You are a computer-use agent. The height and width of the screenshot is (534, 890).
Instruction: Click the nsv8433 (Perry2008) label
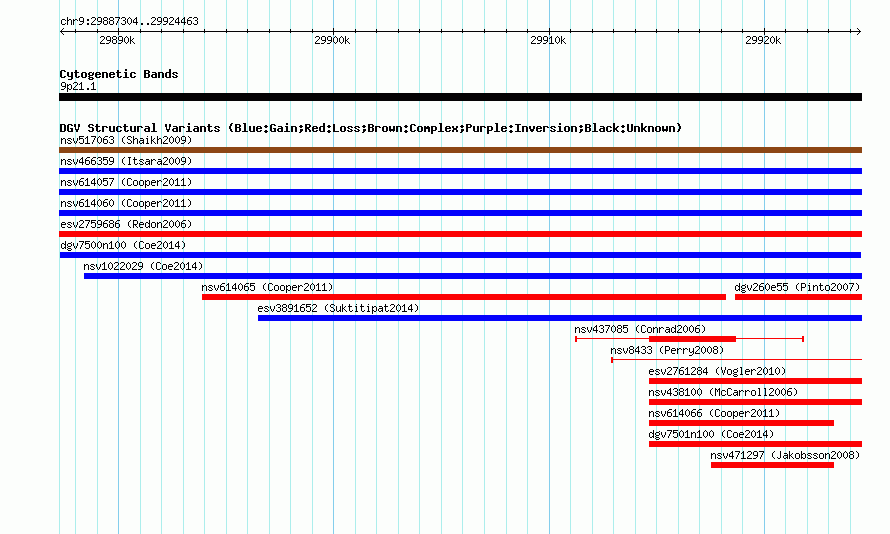click(667, 350)
